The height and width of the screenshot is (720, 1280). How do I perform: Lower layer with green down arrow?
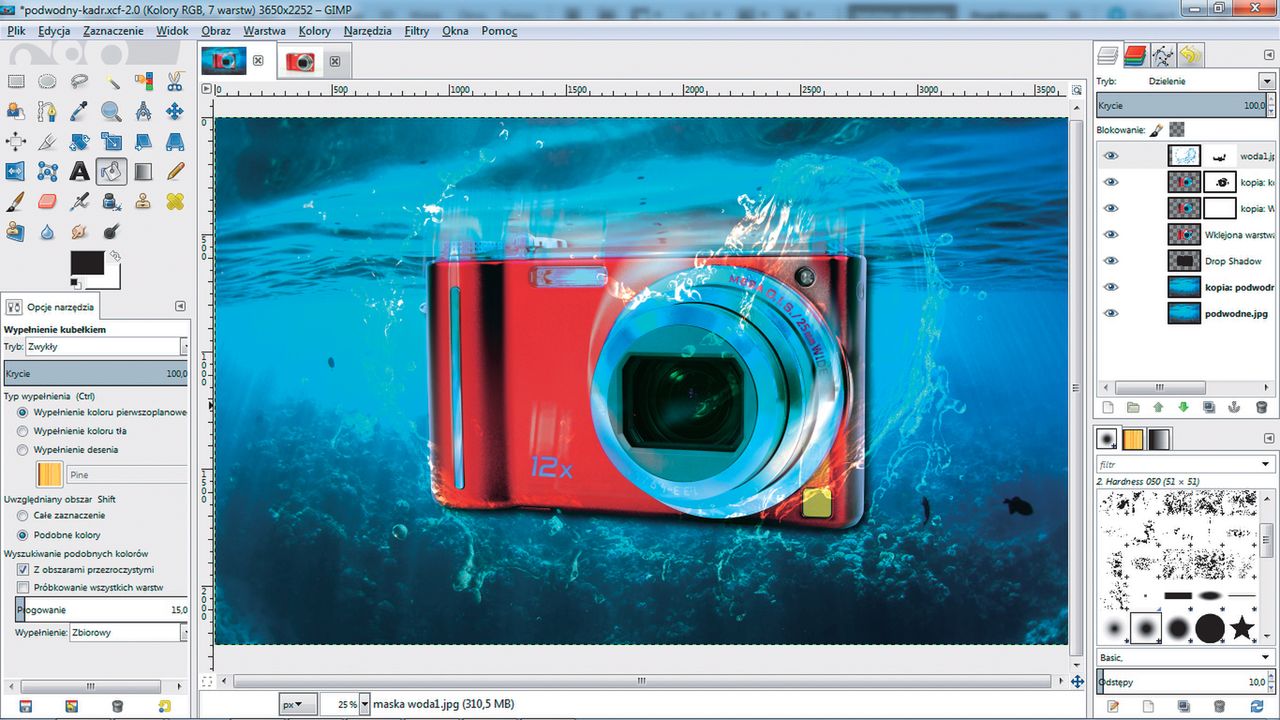click(x=1184, y=407)
